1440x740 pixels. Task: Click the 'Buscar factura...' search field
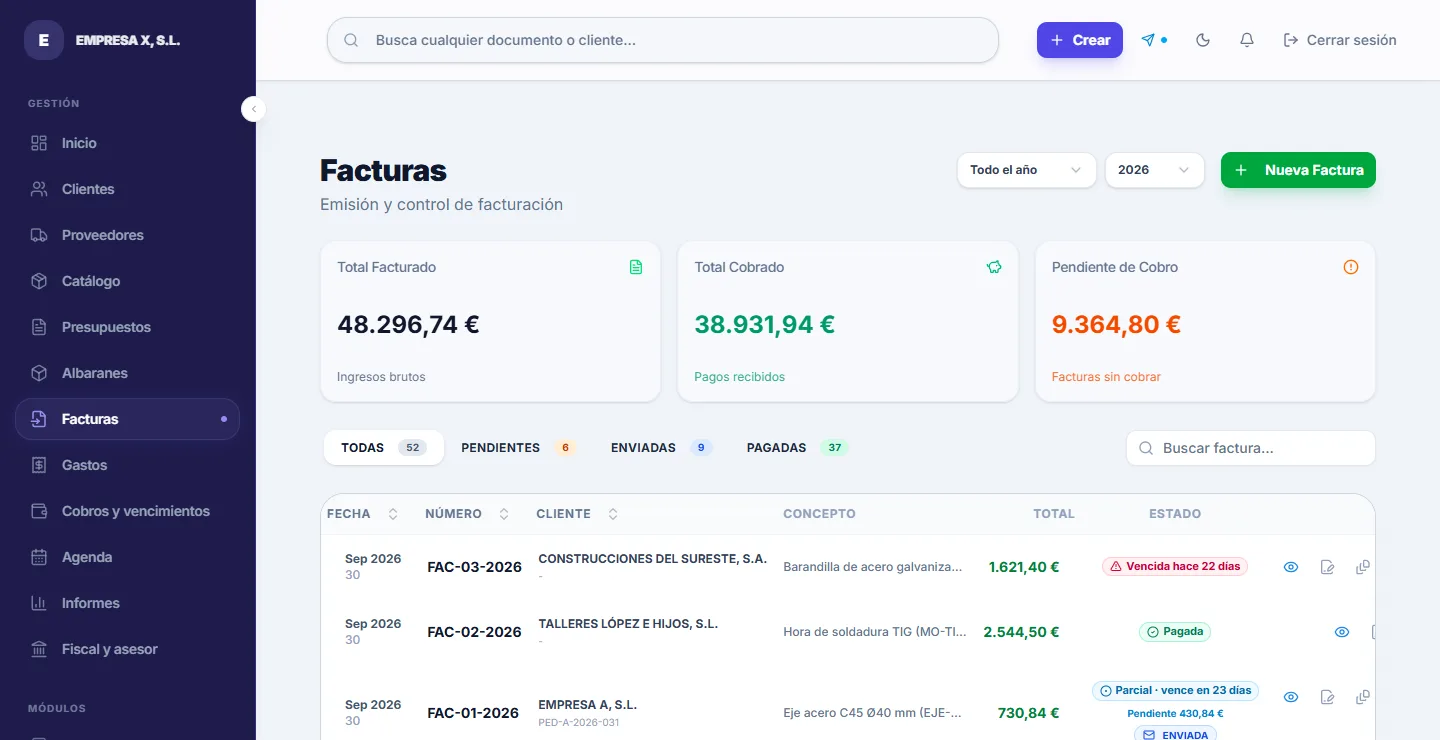pyautogui.click(x=1251, y=448)
